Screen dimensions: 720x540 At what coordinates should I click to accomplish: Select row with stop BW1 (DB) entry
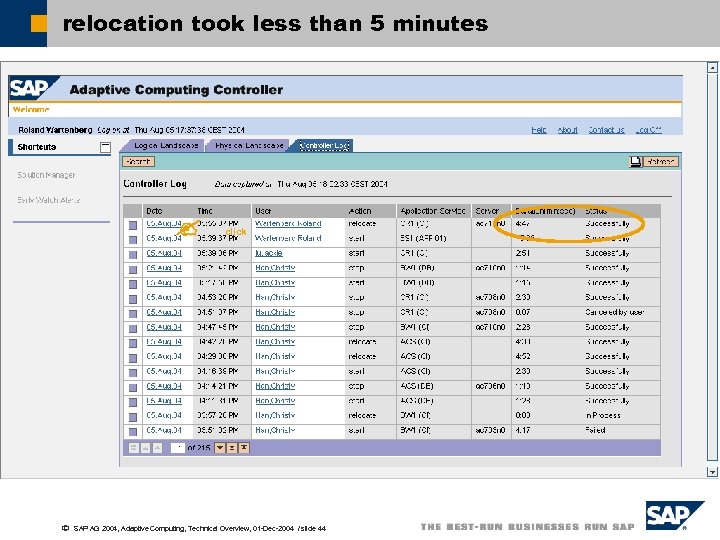point(133,270)
